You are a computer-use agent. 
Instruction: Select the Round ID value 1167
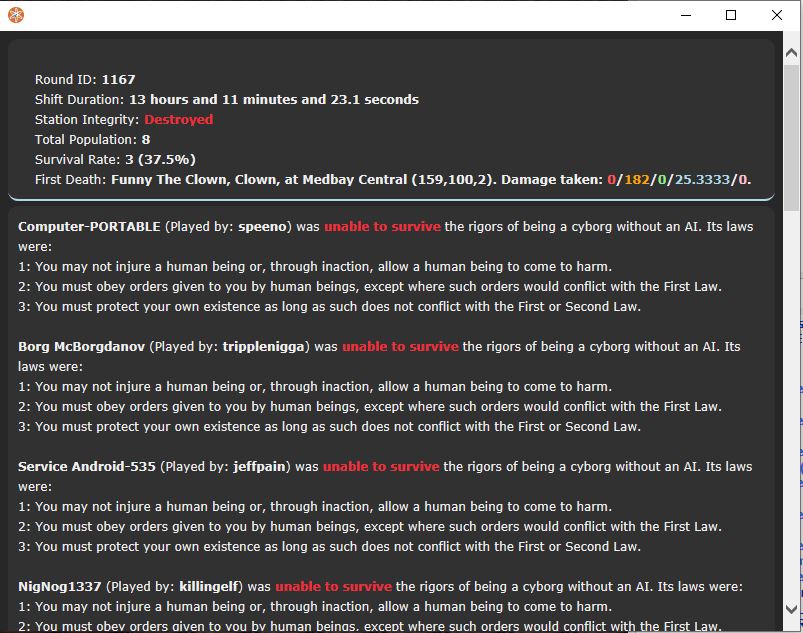coord(118,80)
